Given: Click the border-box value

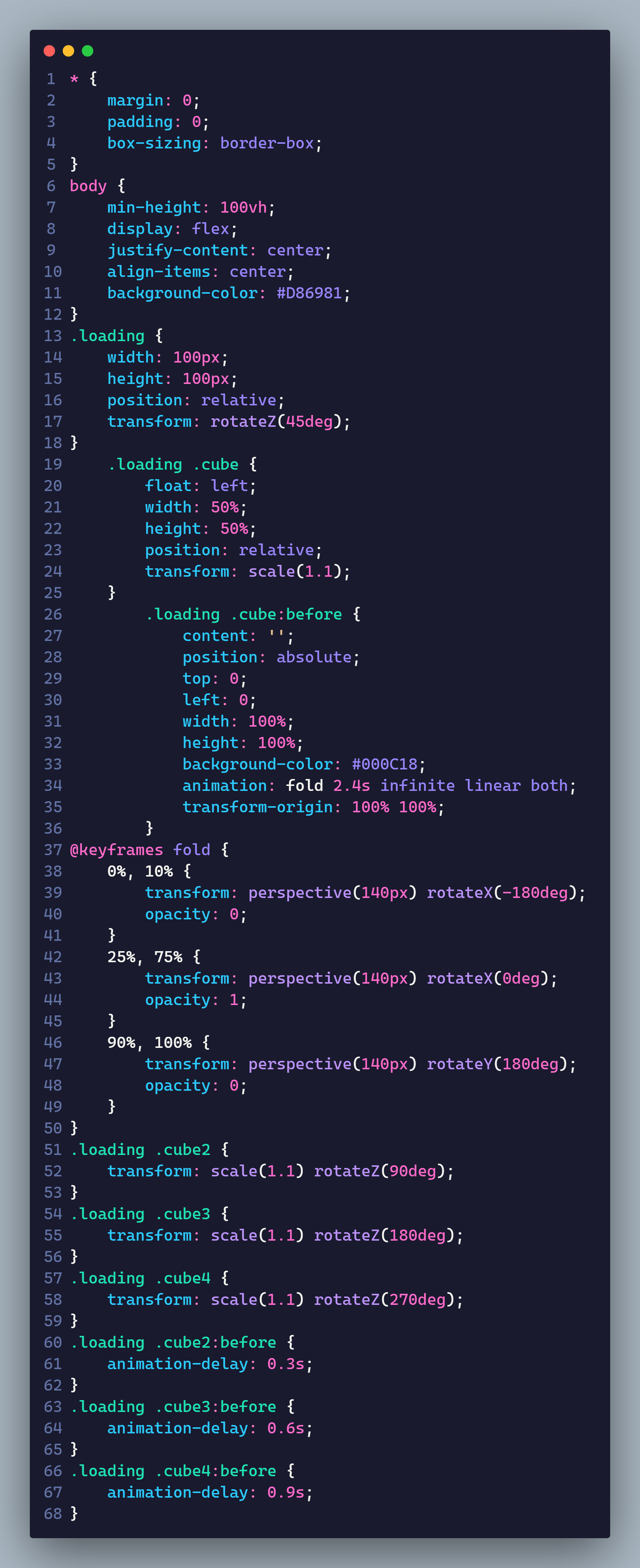Looking at the screenshot, I should point(267,143).
